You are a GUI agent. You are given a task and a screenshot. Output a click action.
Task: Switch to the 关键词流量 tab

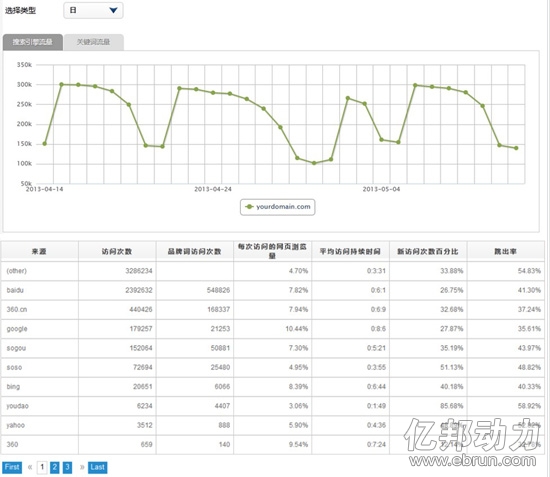pyautogui.click(x=94, y=42)
